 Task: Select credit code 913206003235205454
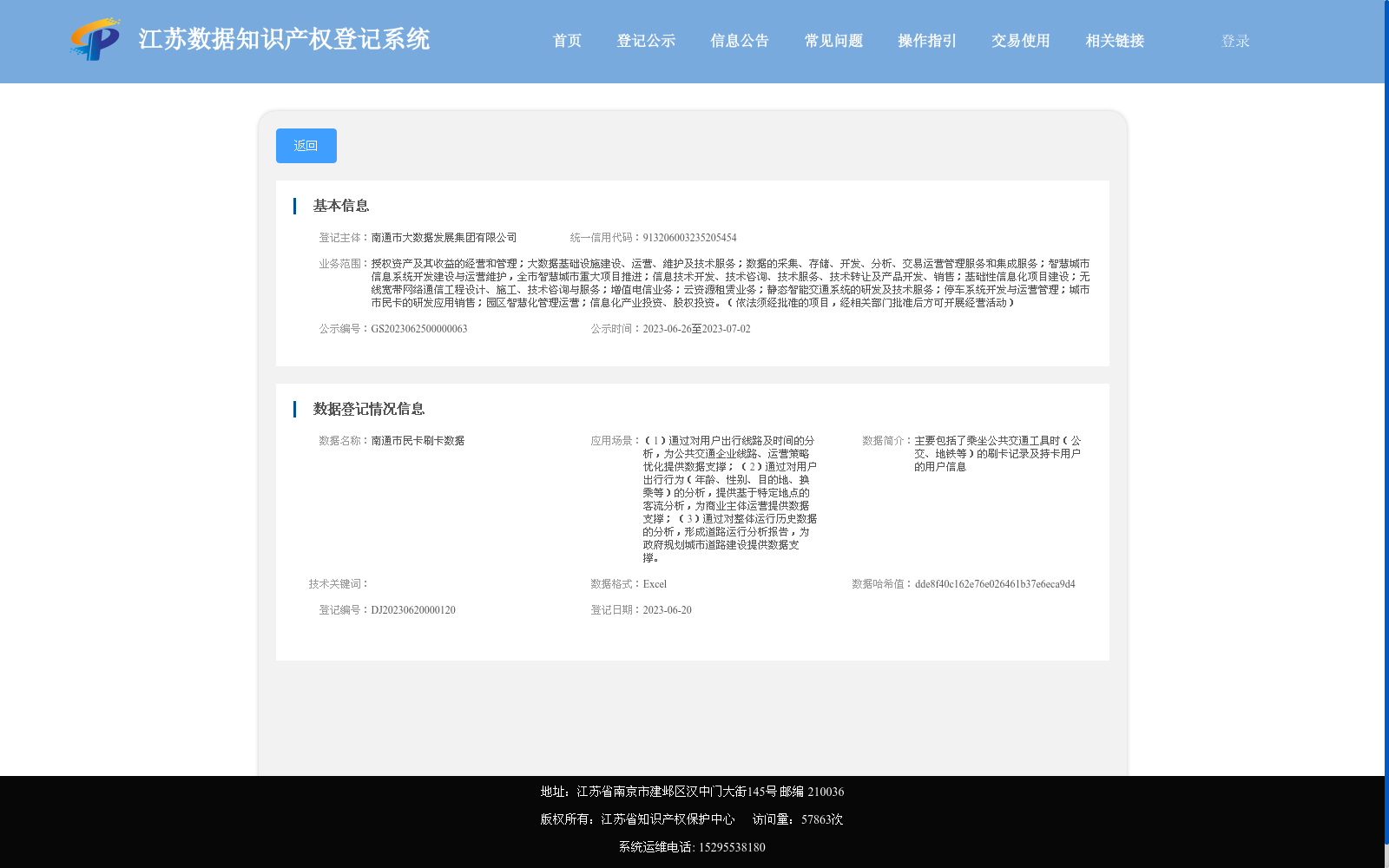[x=689, y=238]
